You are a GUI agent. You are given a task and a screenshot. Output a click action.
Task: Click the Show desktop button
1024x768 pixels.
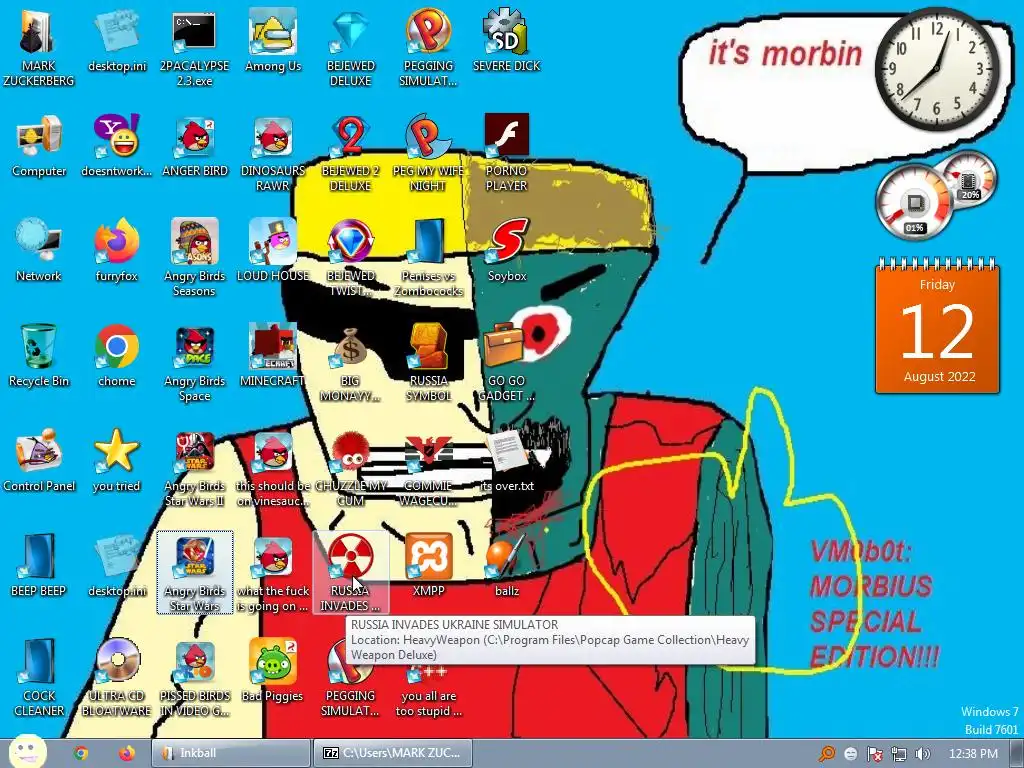click(x=1016, y=753)
